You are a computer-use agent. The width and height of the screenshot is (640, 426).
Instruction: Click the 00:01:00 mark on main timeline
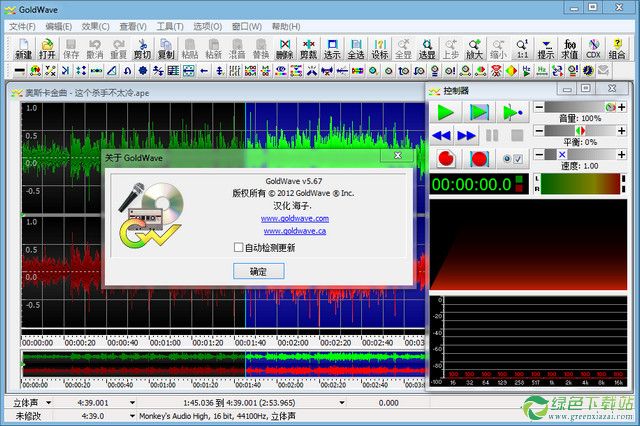[x=165, y=343]
